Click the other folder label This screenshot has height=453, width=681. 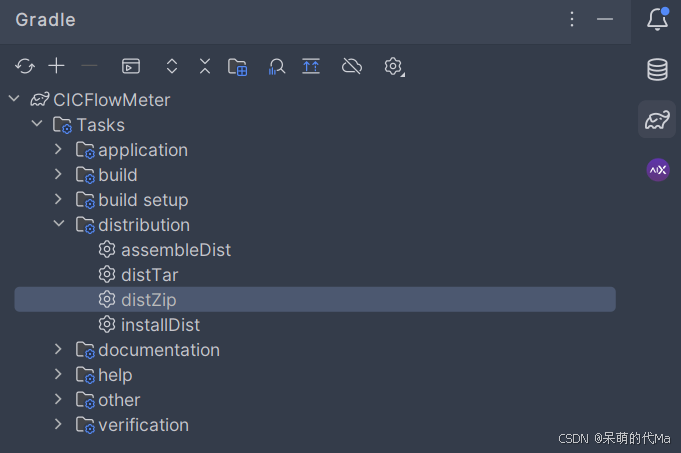[x=119, y=400]
